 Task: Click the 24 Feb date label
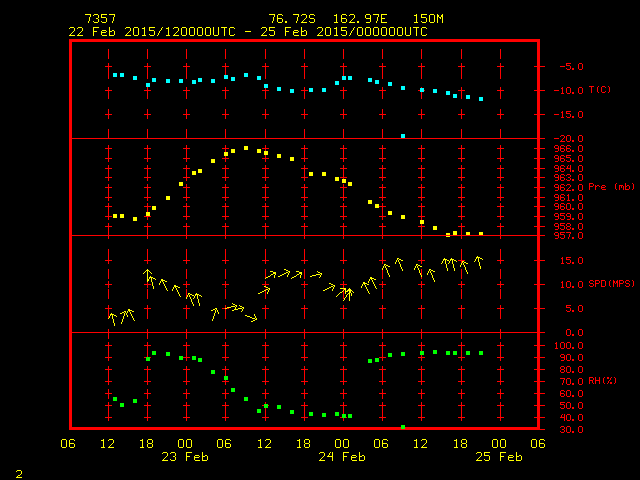pyautogui.click(x=342, y=457)
